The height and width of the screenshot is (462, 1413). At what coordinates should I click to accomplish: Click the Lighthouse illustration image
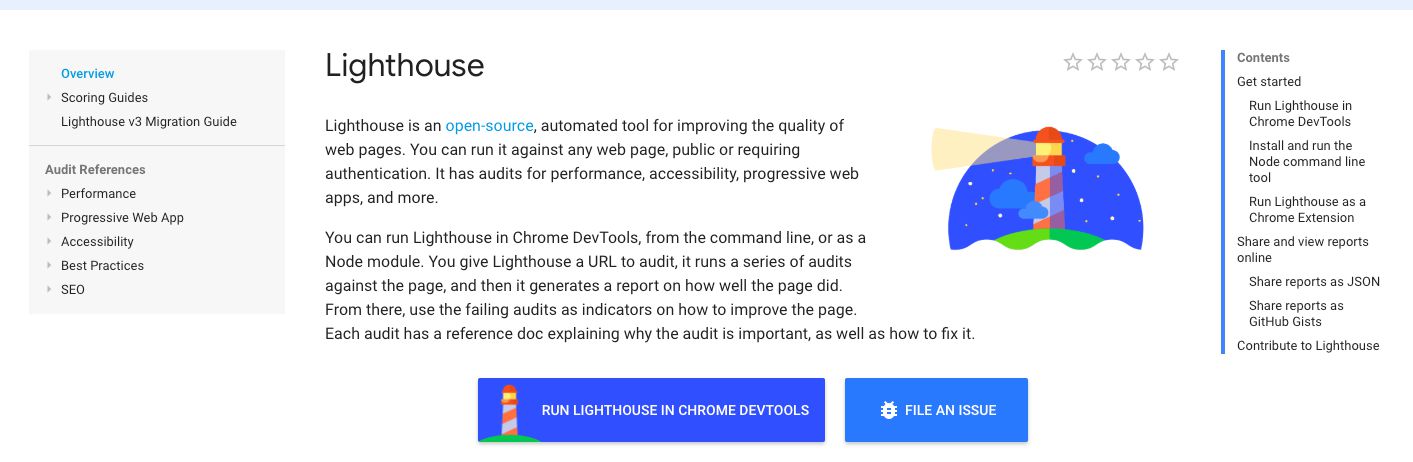click(x=1037, y=187)
